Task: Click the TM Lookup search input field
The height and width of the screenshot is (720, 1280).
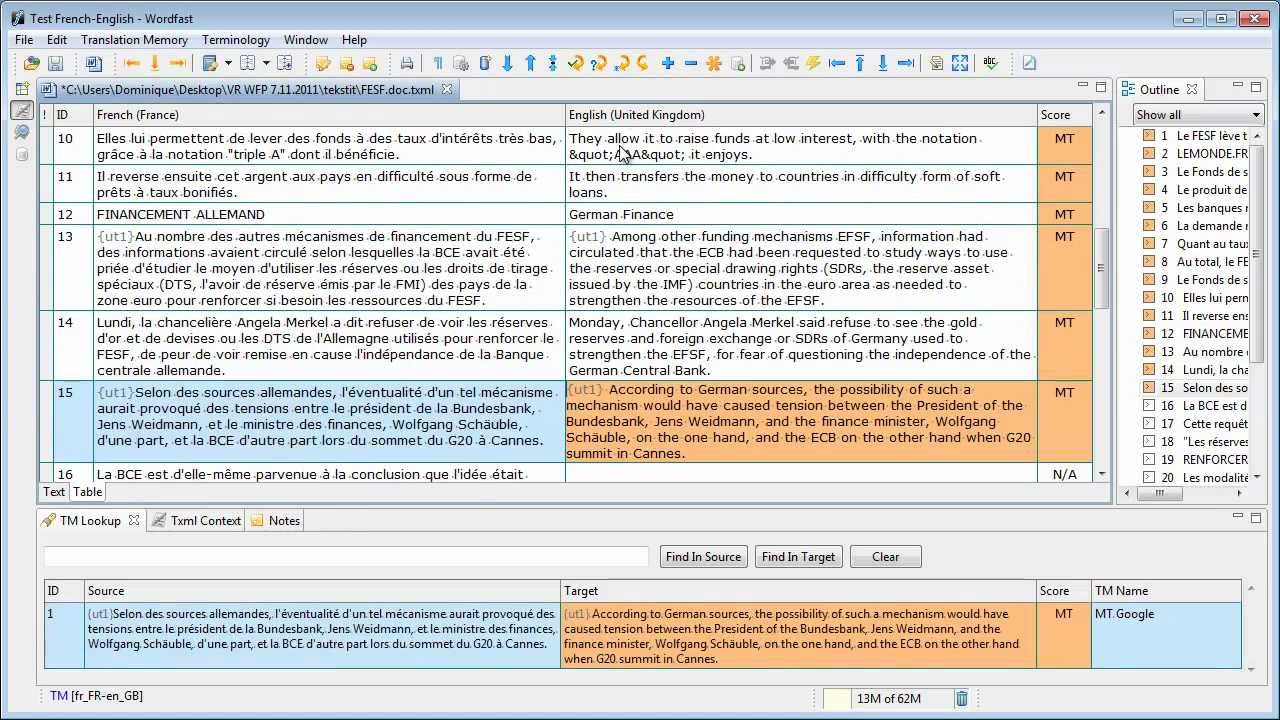Action: (x=347, y=557)
